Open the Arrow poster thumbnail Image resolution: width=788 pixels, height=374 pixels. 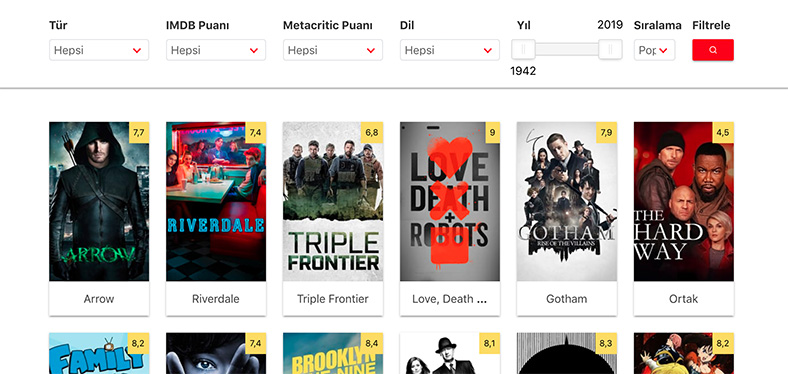coord(99,202)
